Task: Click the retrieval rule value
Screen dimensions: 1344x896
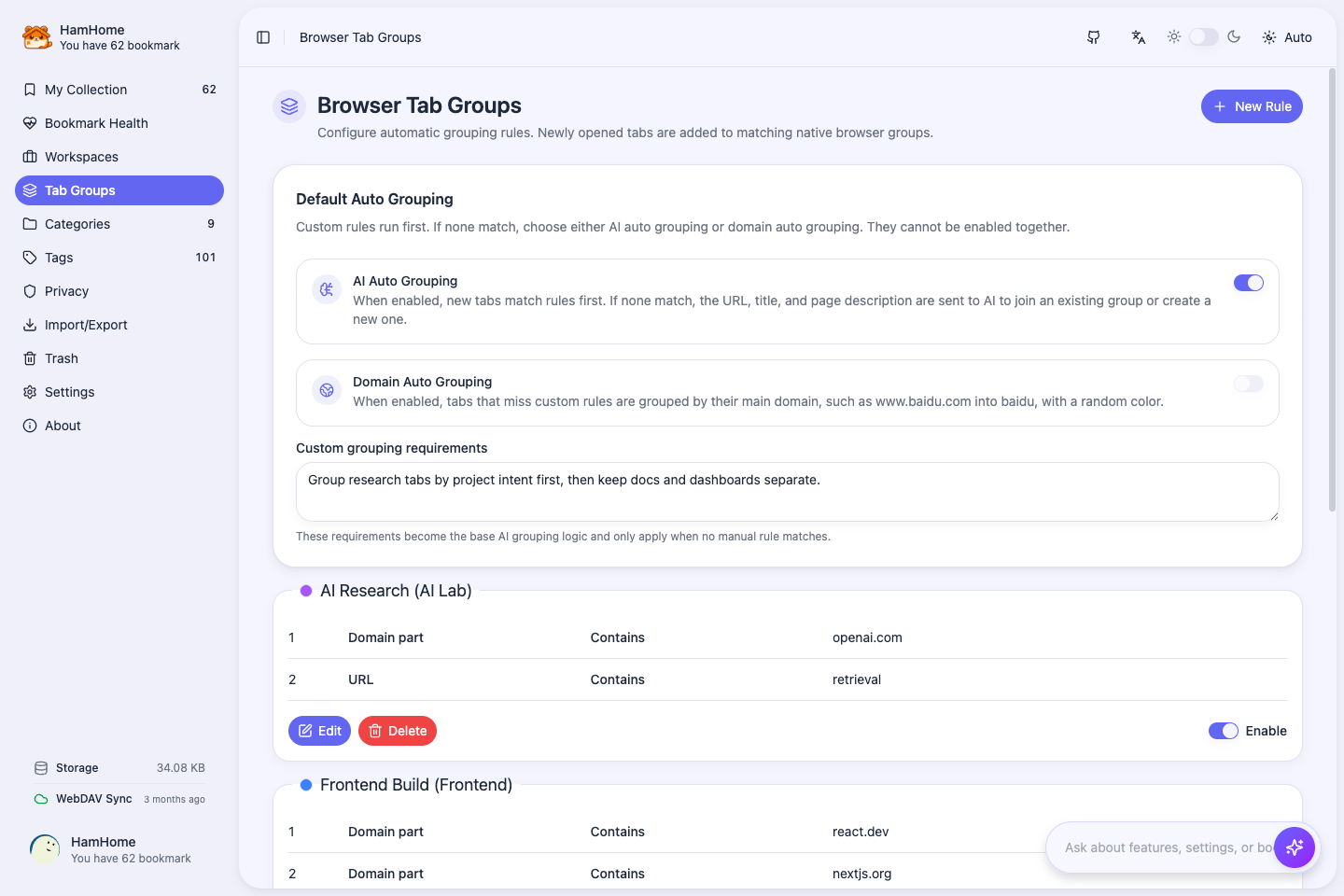Action: pos(857,679)
